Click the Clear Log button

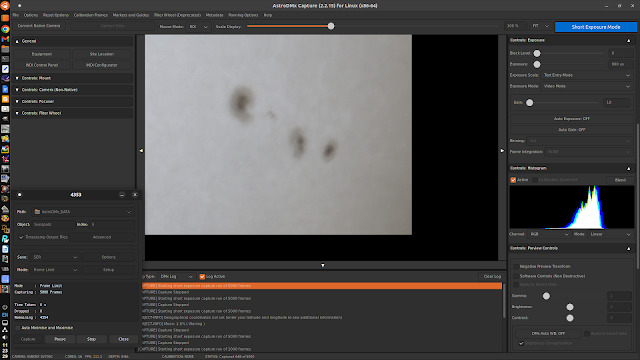pos(492,277)
